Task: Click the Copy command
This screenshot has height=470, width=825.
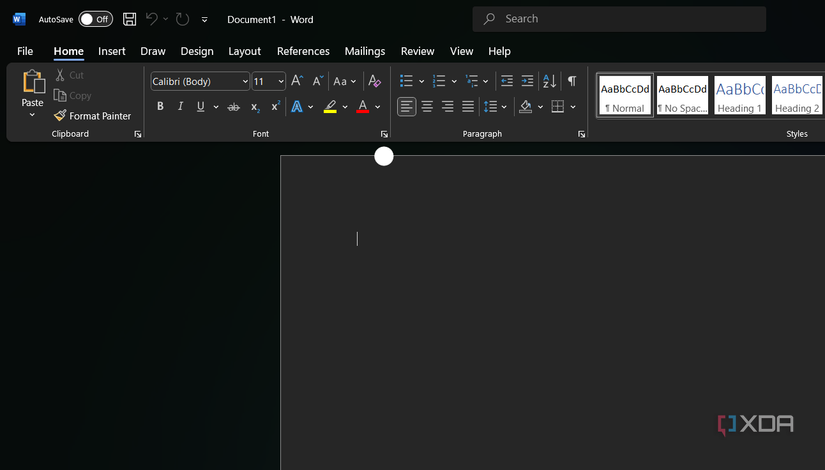Action: [73, 96]
